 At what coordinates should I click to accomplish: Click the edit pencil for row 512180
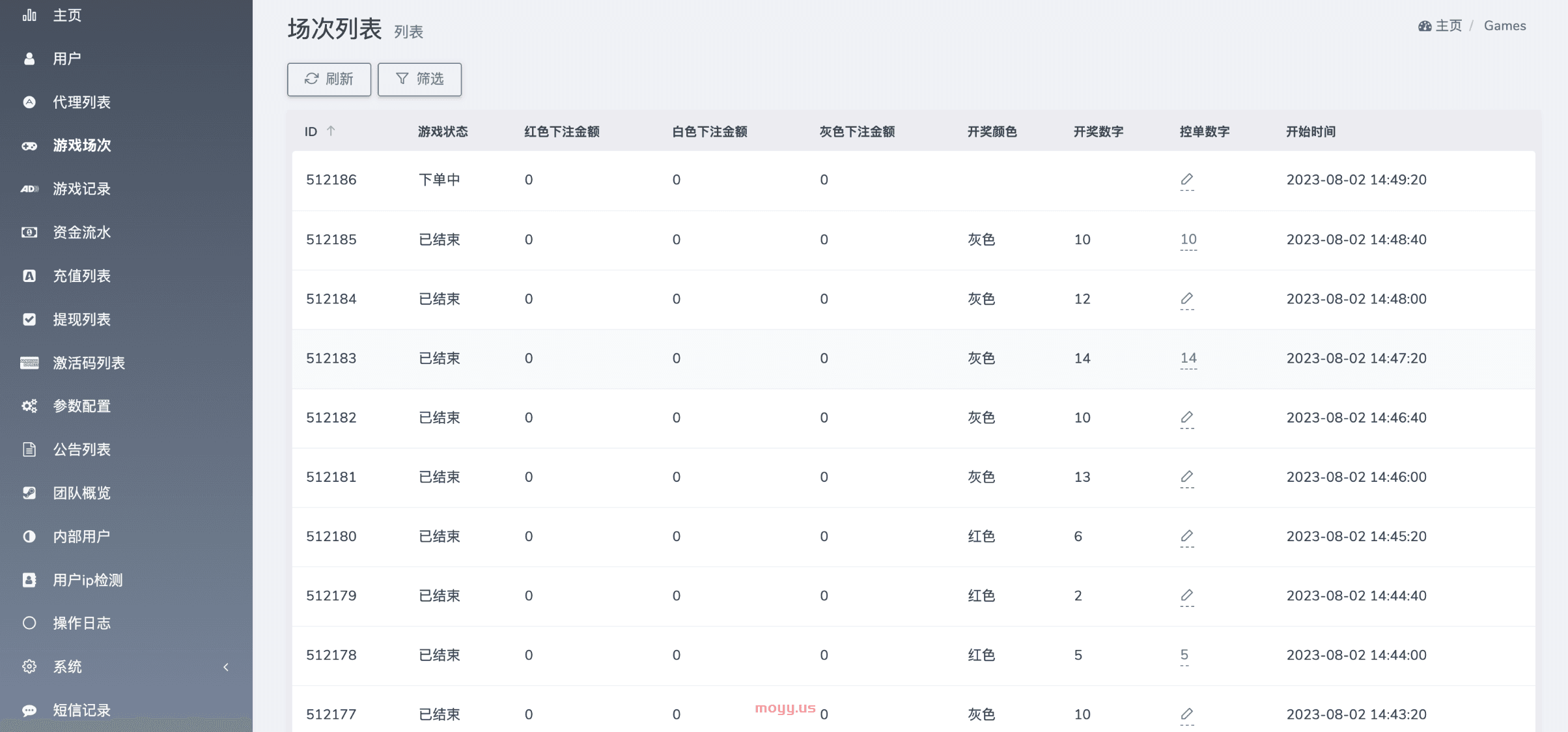[x=1187, y=535]
